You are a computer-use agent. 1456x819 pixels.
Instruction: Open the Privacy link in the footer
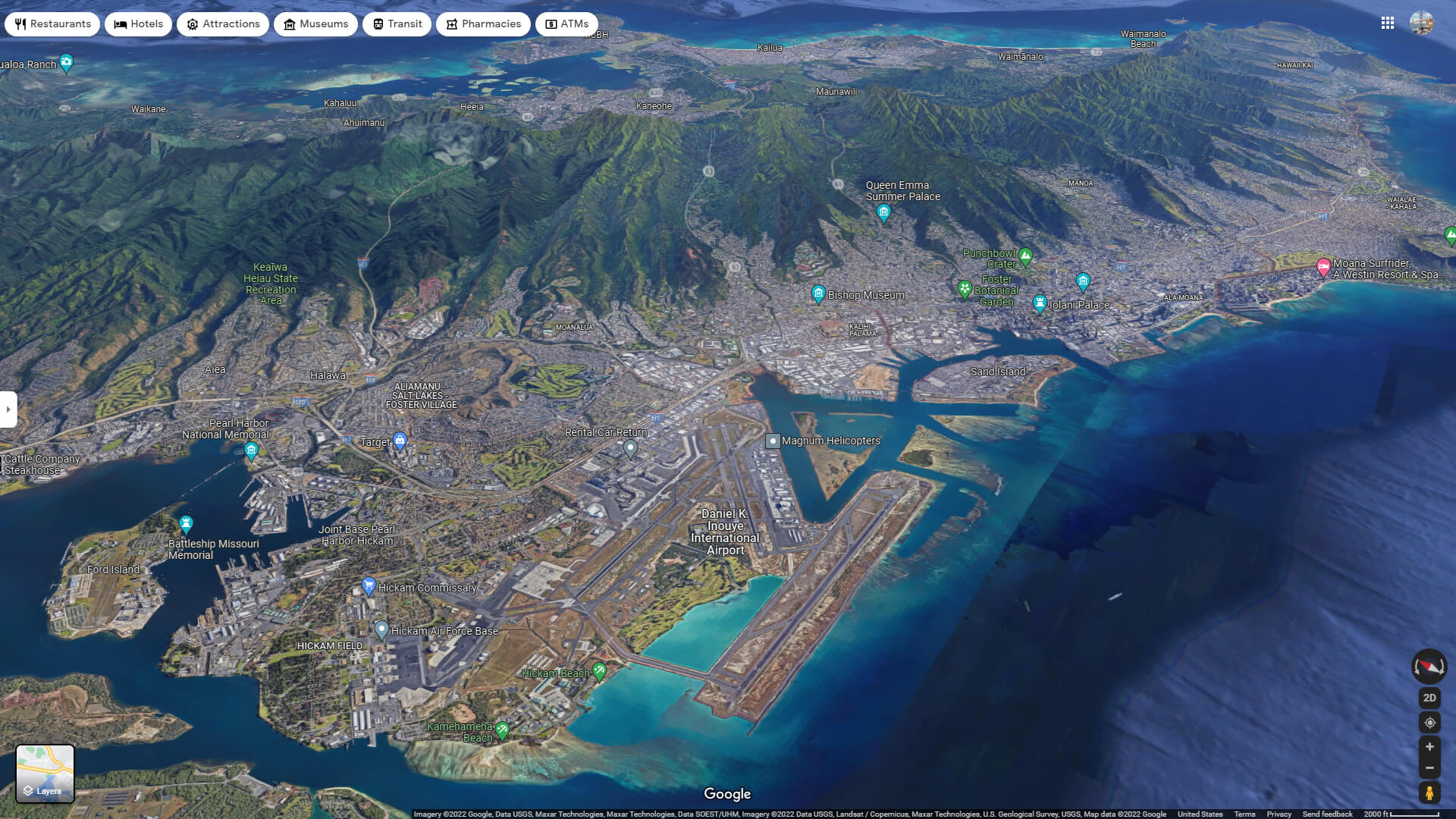(1279, 814)
